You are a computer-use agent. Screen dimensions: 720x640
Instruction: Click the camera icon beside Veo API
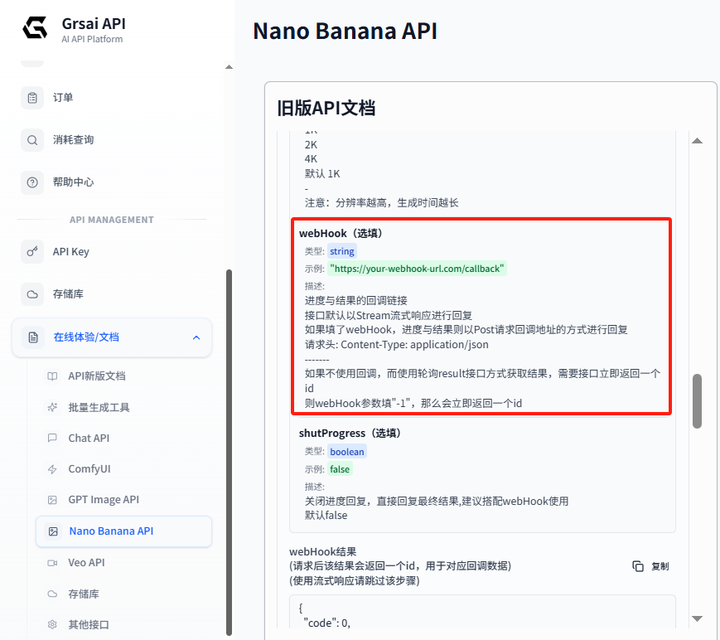pyautogui.click(x=52, y=563)
